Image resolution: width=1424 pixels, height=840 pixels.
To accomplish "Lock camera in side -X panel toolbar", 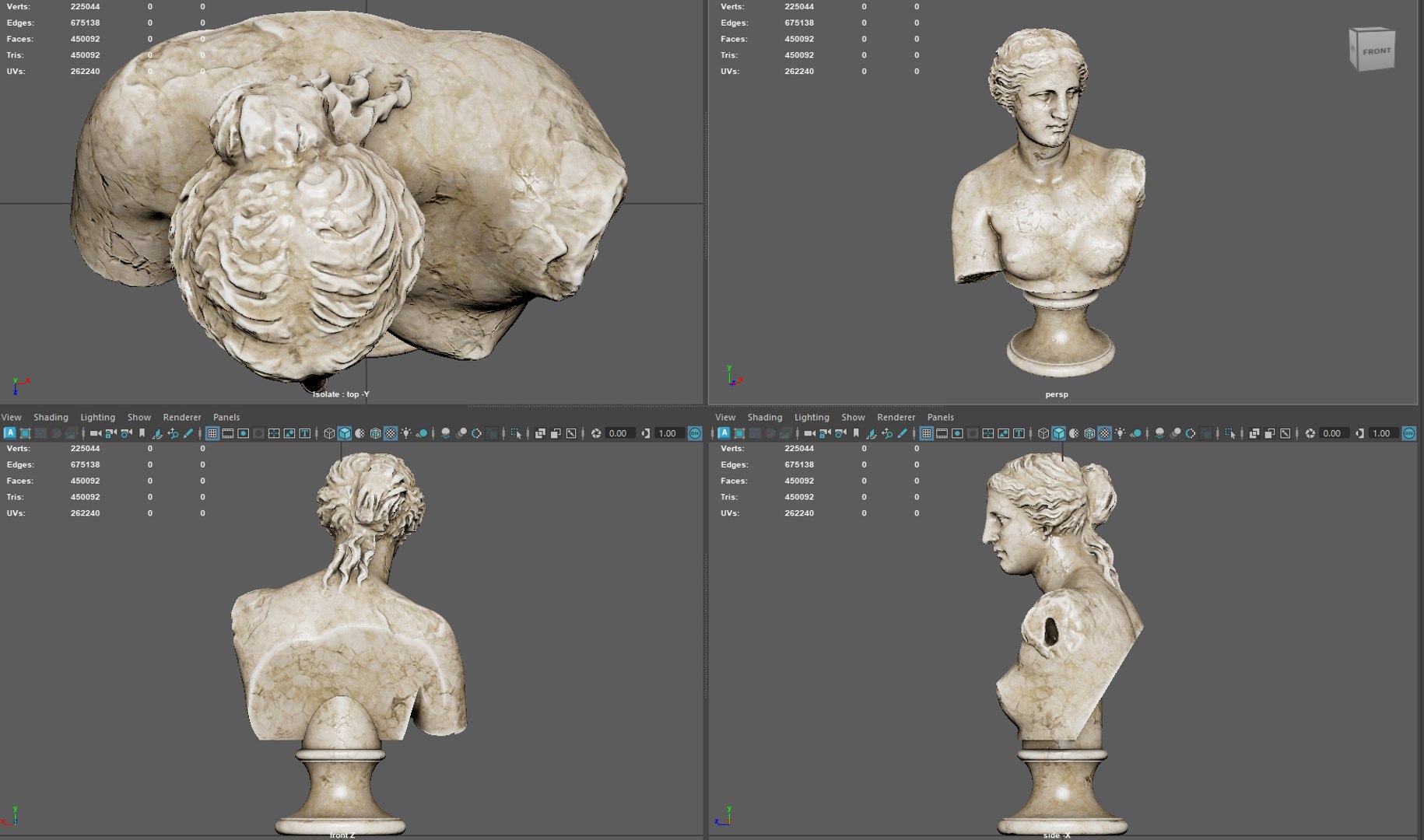I will coord(825,433).
